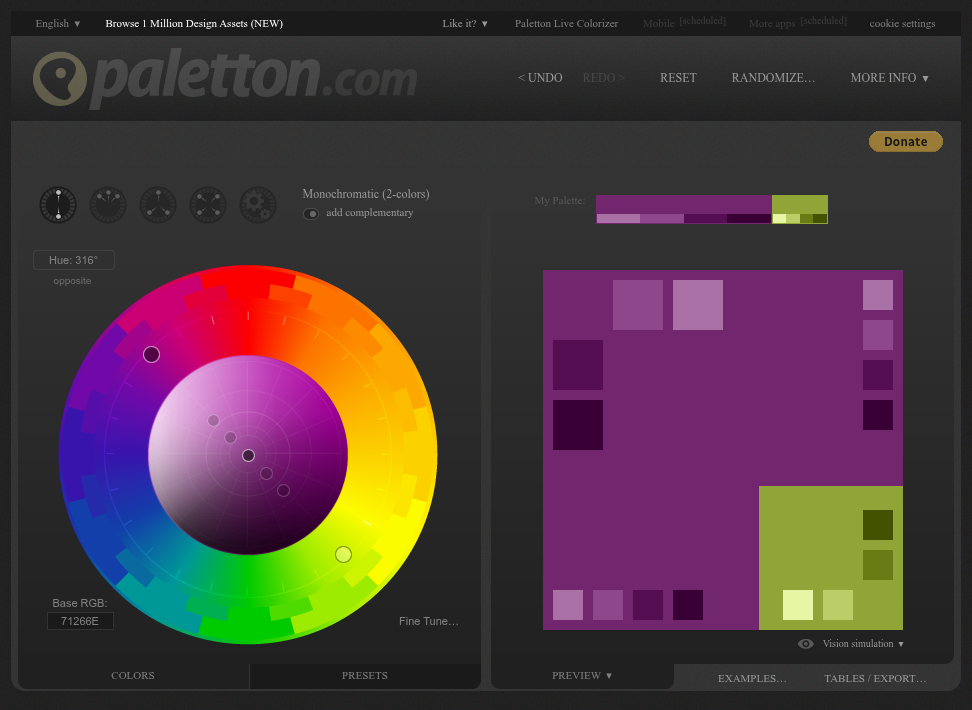Viewport: 972px width, 710px height.
Task: Select the Monochromatic color scheme icon
Action: (x=58, y=205)
